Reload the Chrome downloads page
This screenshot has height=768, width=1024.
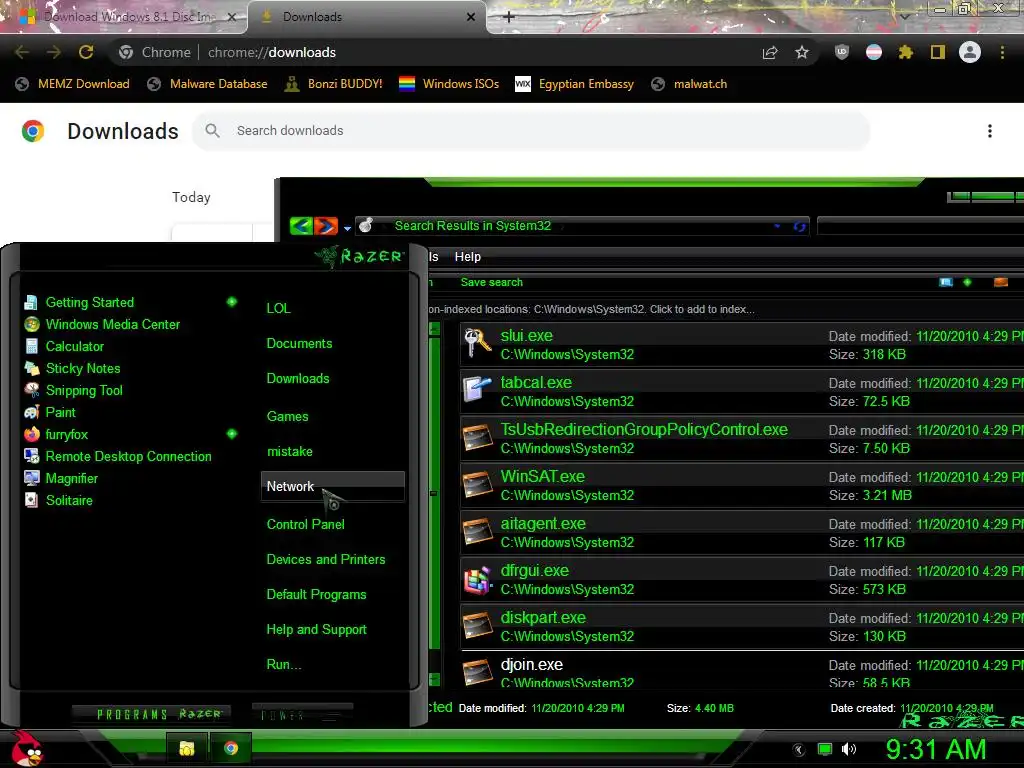(86, 52)
